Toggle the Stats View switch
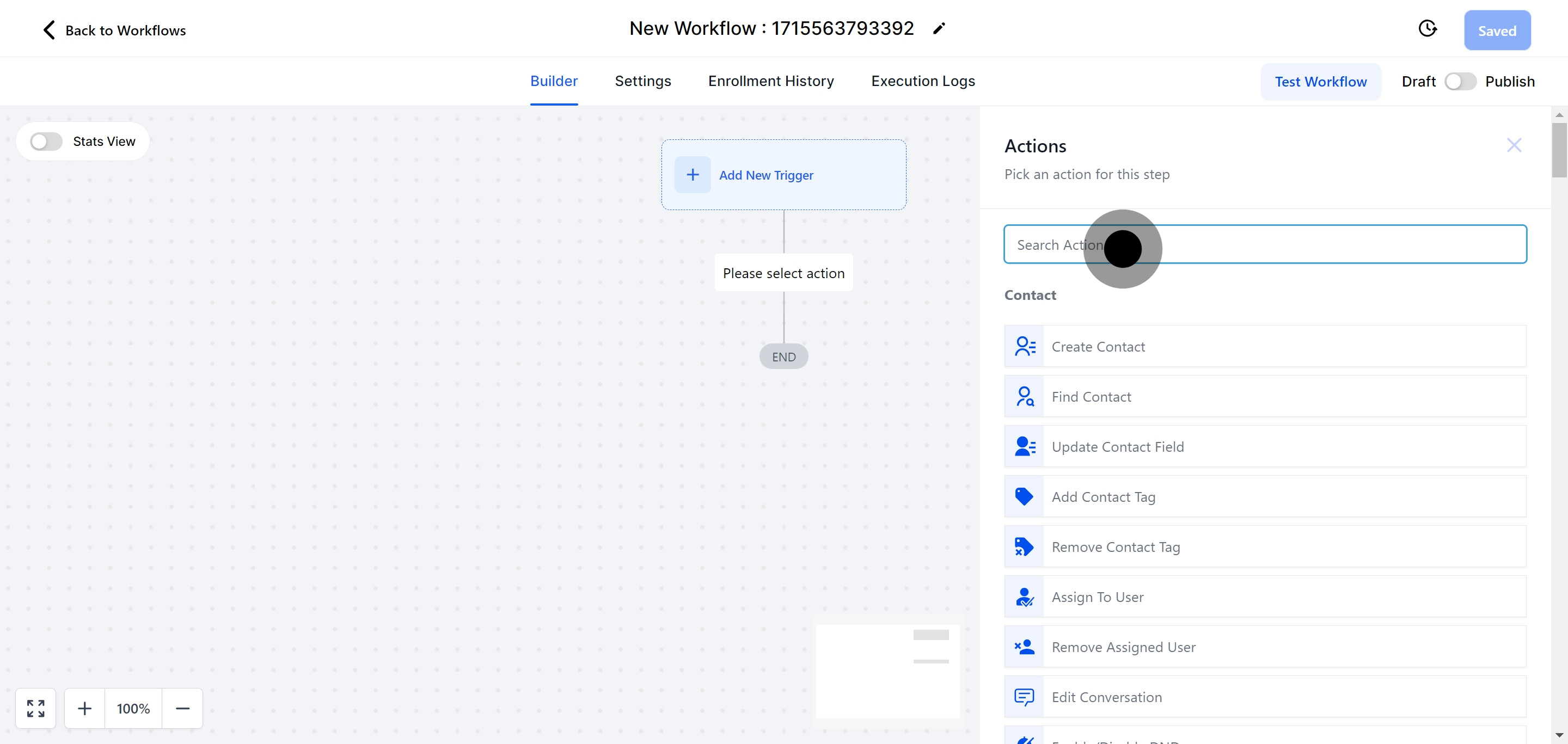The width and height of the screenshot is (1568, 744). pyautogui.click(x=46, y=142)
